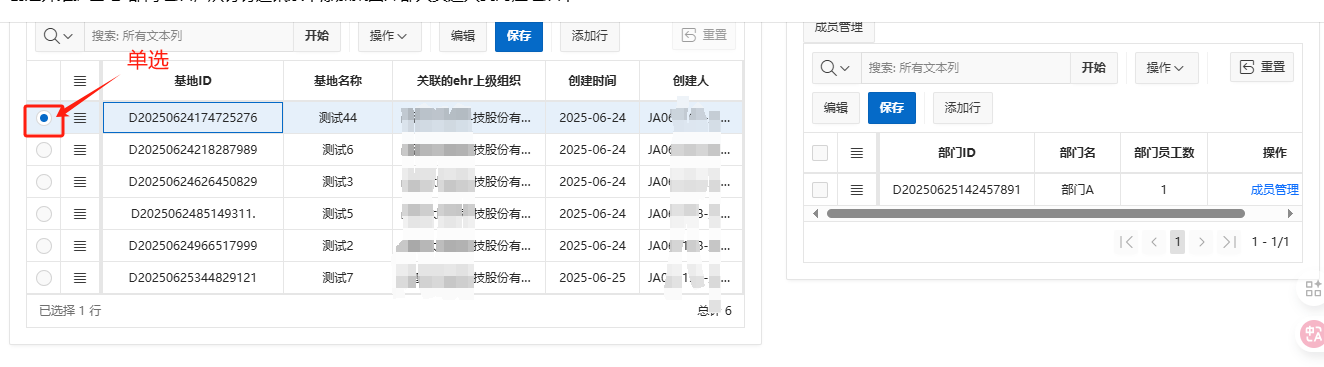Click cell D20250625344829121
Viewport: 1324px width, 367px height.
[x=193, y=278]
